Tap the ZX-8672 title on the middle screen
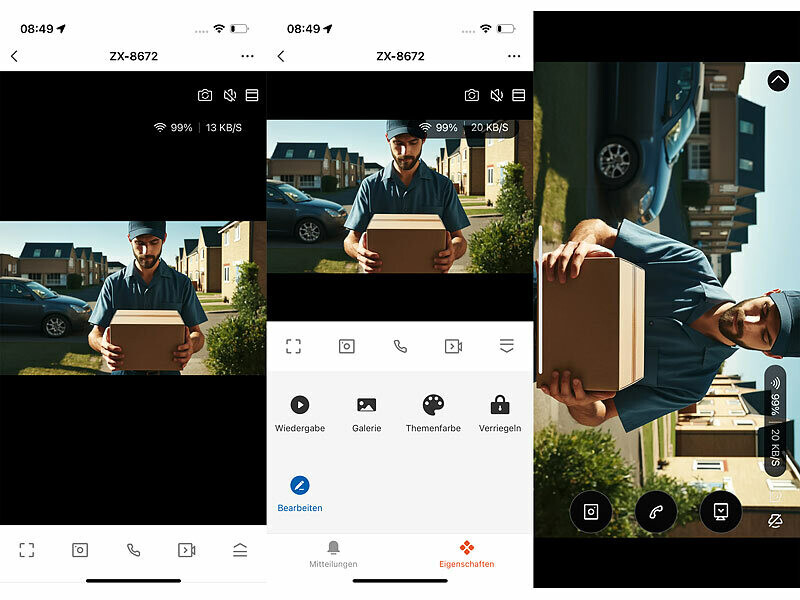This screenshot has width=800, height=600. click(x=401, y=56)
